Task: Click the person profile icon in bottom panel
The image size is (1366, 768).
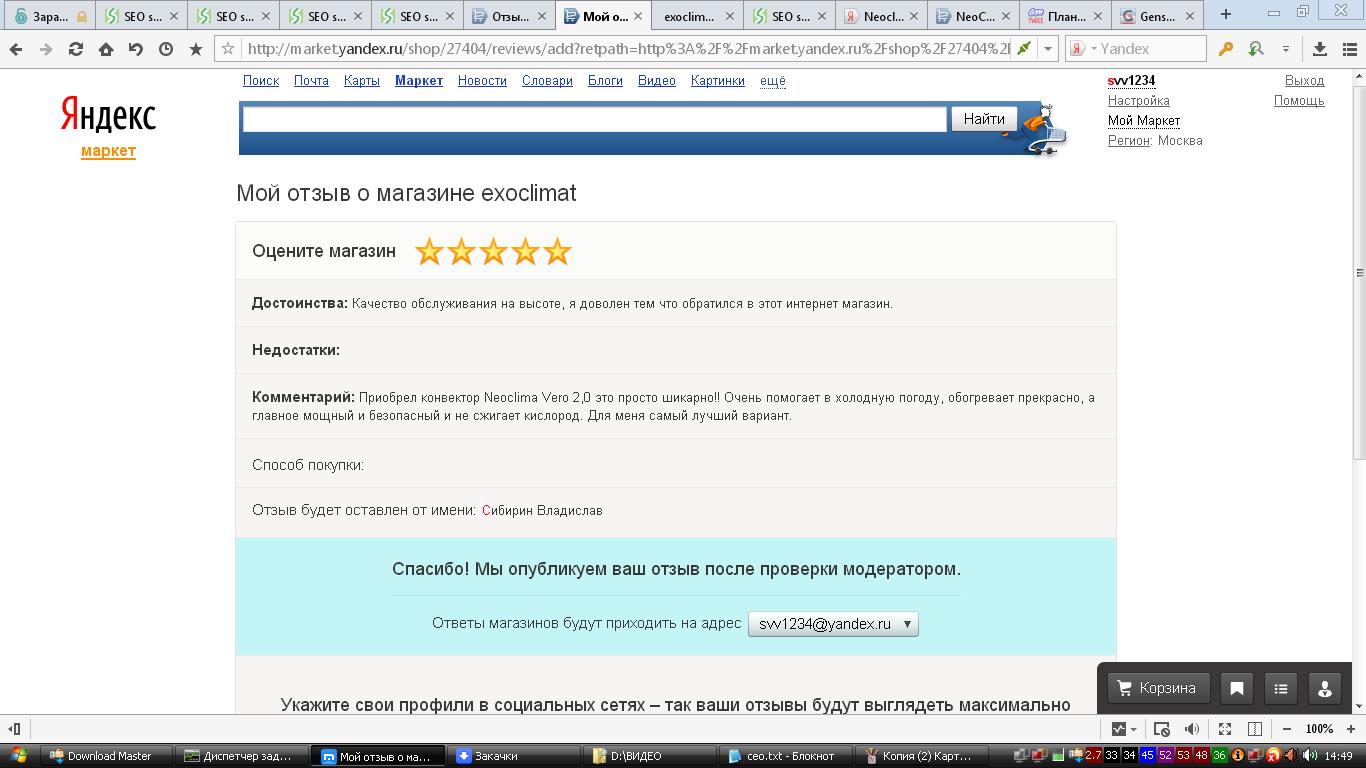Action: [x=1325, y=688]
